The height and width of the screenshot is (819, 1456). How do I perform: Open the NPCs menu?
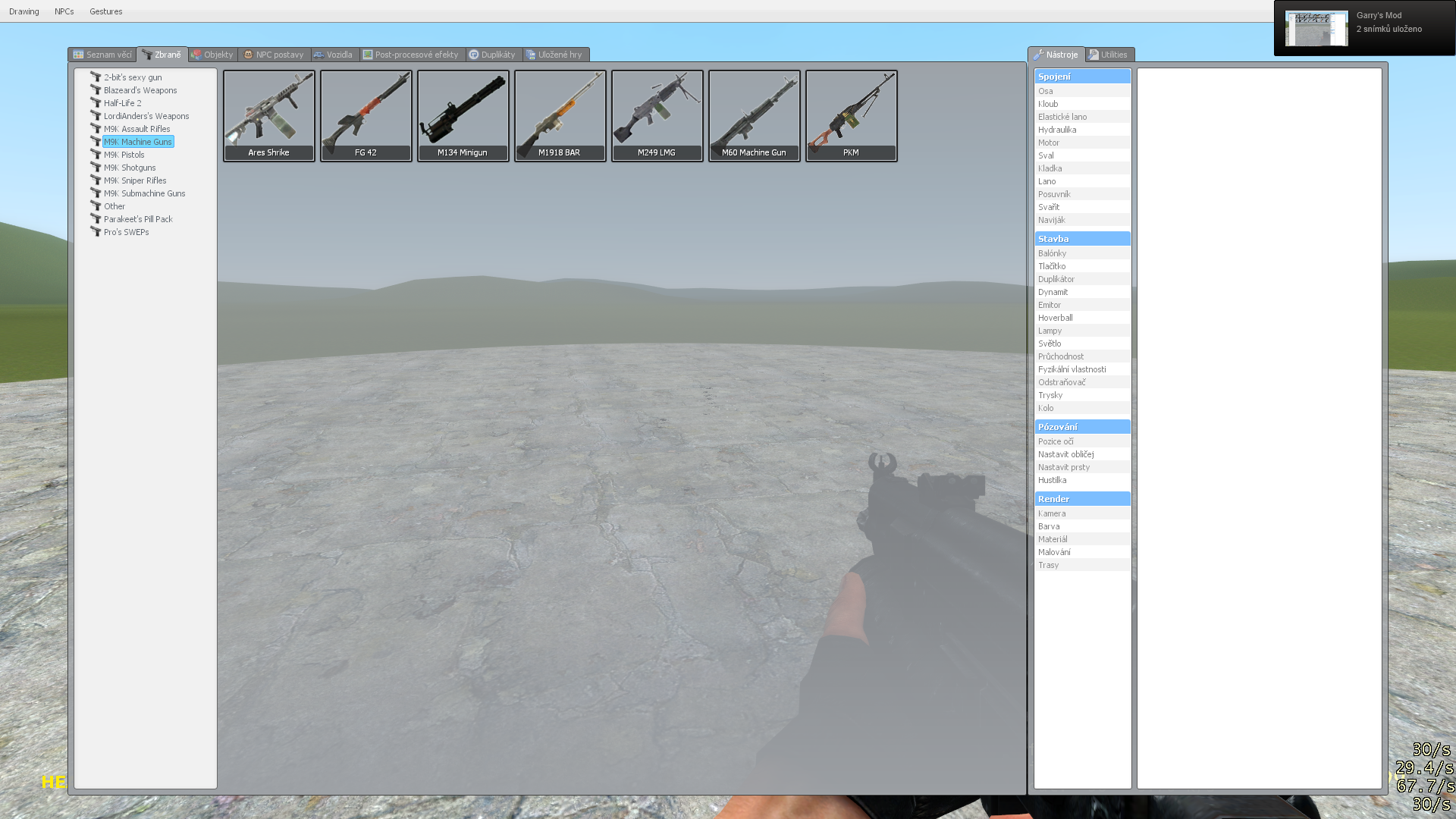tap(64, 11)
